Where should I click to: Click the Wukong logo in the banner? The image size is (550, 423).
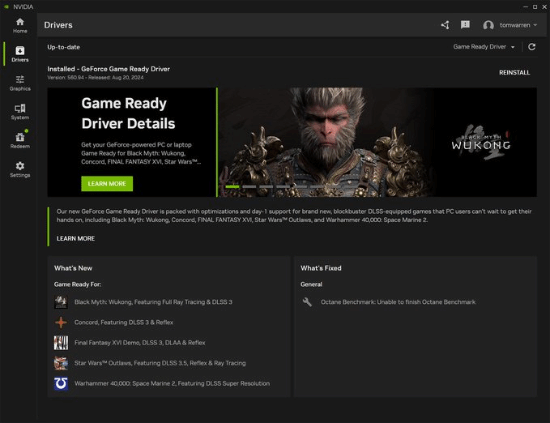[x=481, y=142]
